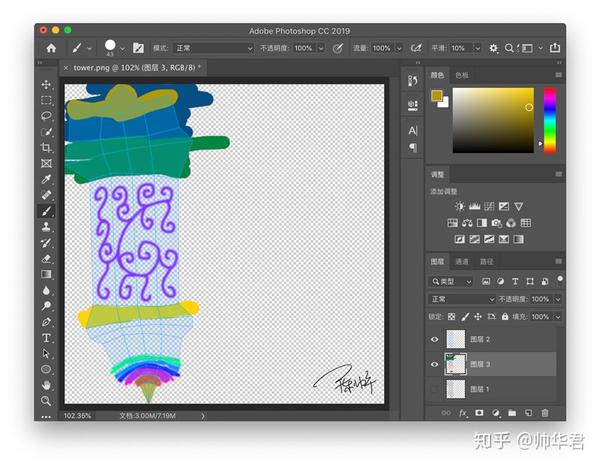Open the layer blend mode 正常 dropdown
The height and width of the screenshot is (466, 600).
pyautogui.click(x=461, y=299)
